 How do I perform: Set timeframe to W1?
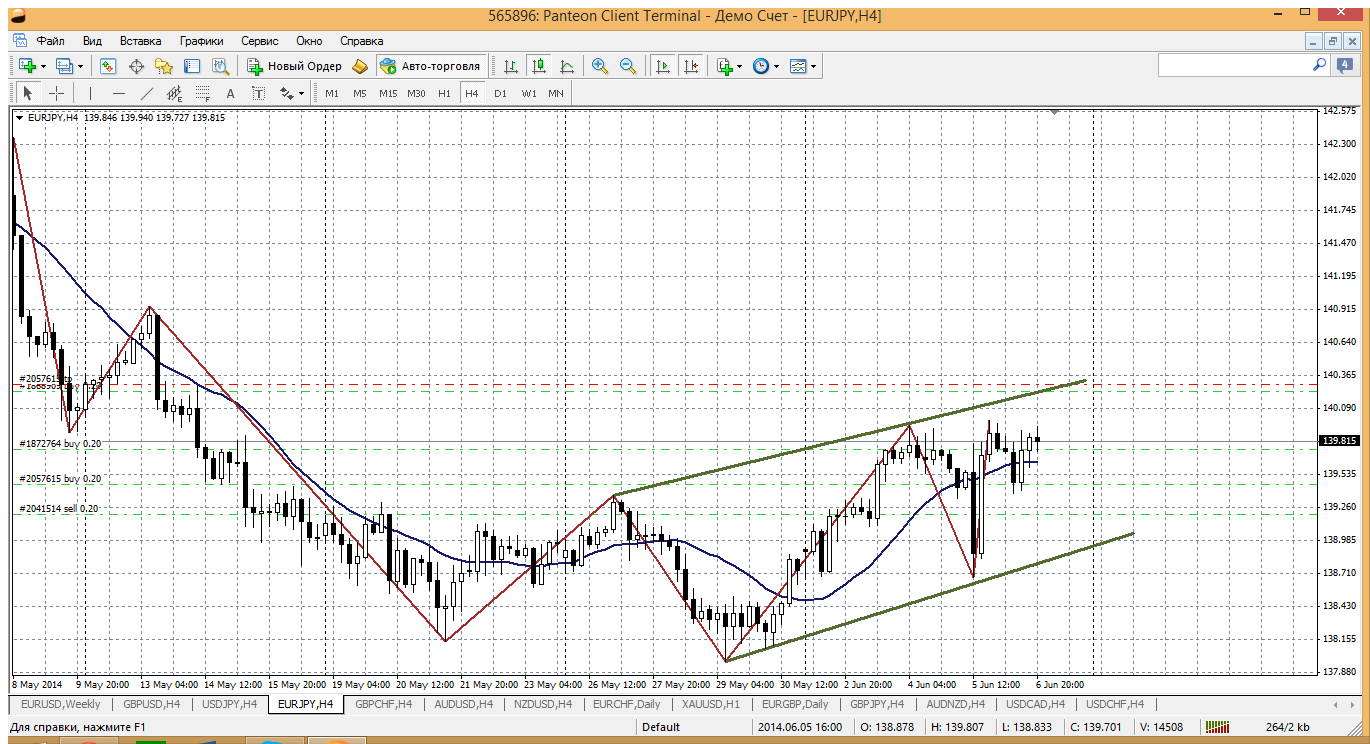pos(528,93)
